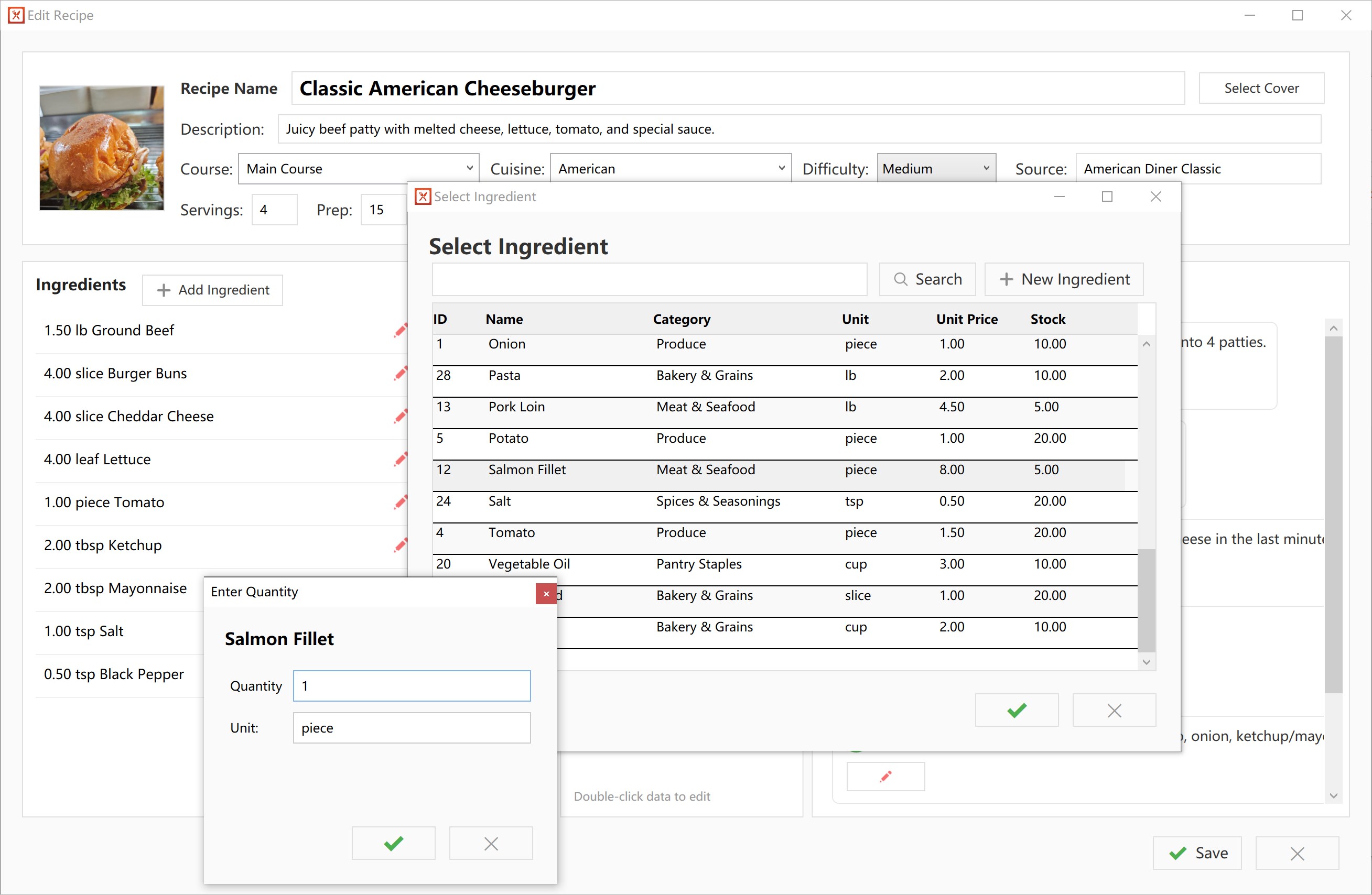The width and height of the screenshot is (1372, 895).
Task: Open the Cuisine dropdown
Action: (x=671, y=169)
